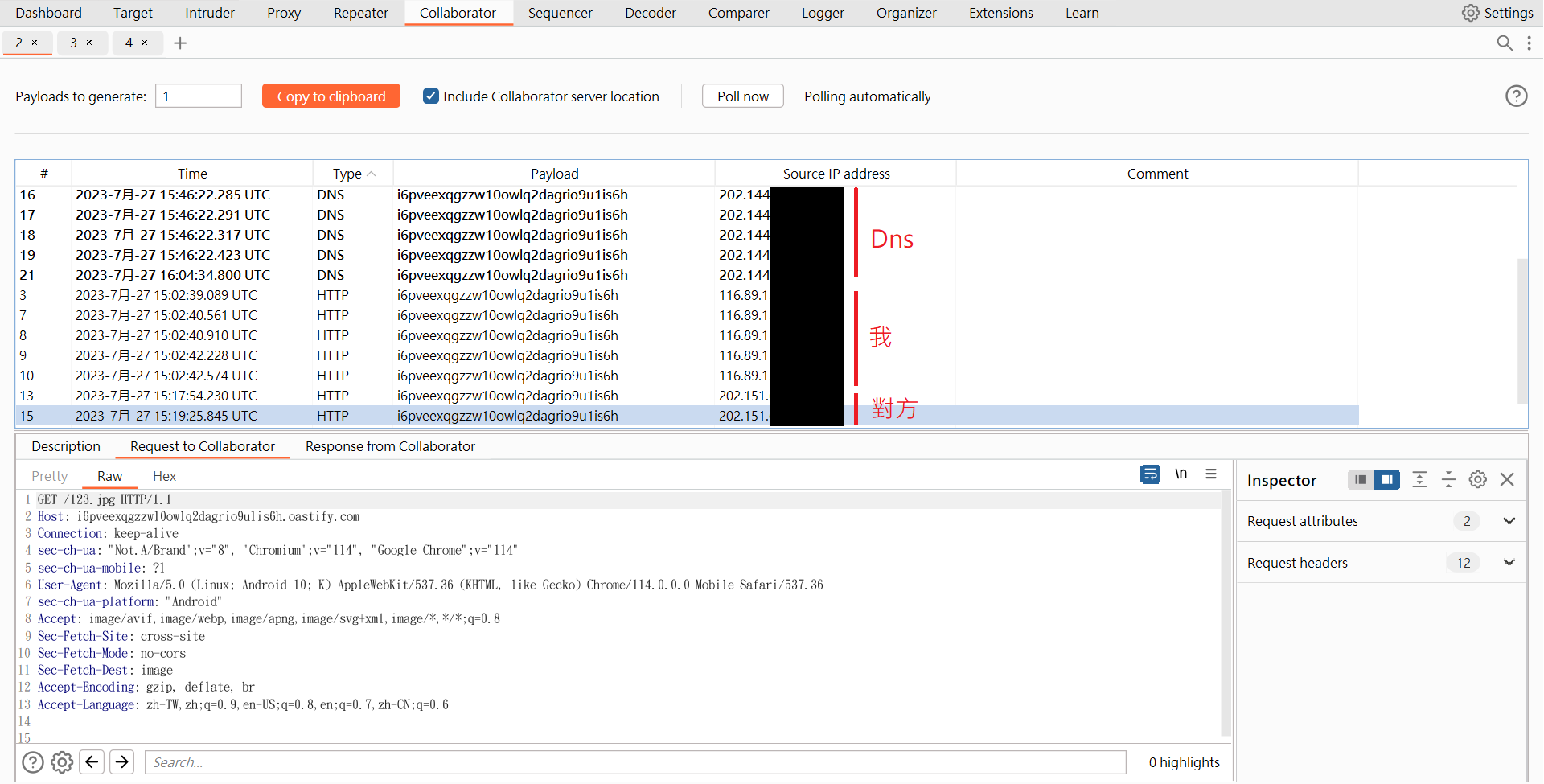Go to next search match arrow

tap(122, 761)
